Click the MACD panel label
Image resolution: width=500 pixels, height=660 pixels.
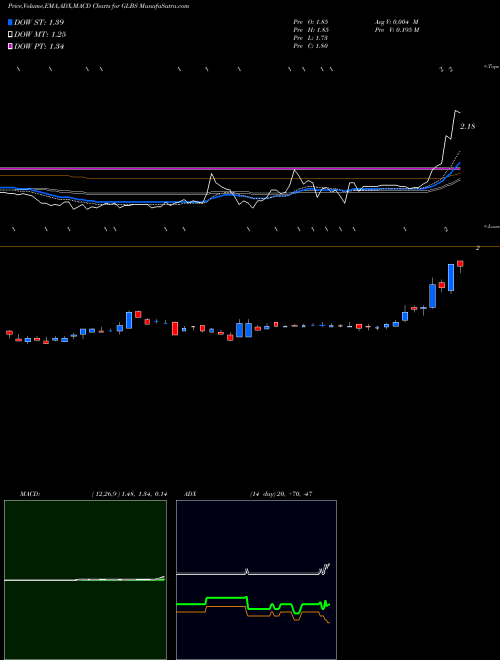[x=29, y=494]
